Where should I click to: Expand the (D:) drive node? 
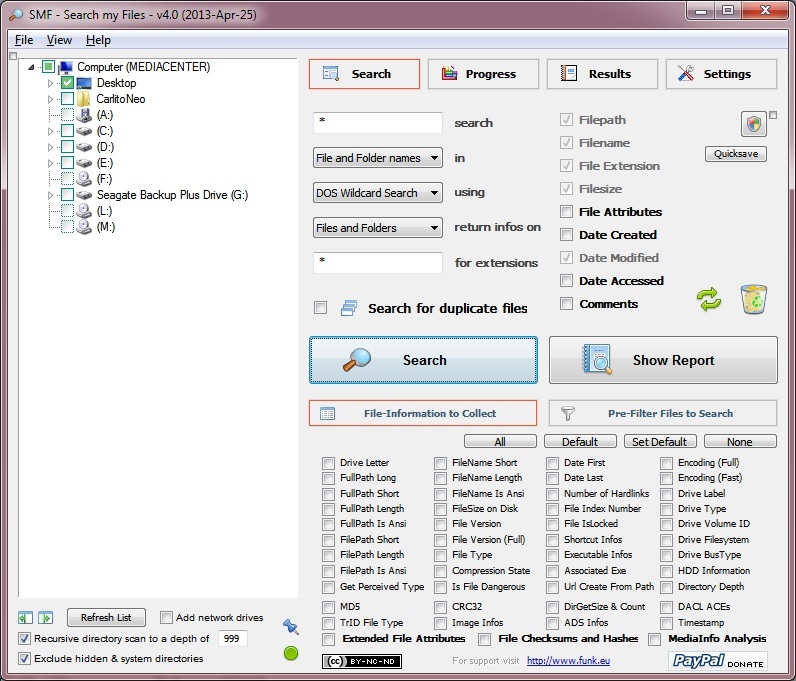[x=50, y=147]
